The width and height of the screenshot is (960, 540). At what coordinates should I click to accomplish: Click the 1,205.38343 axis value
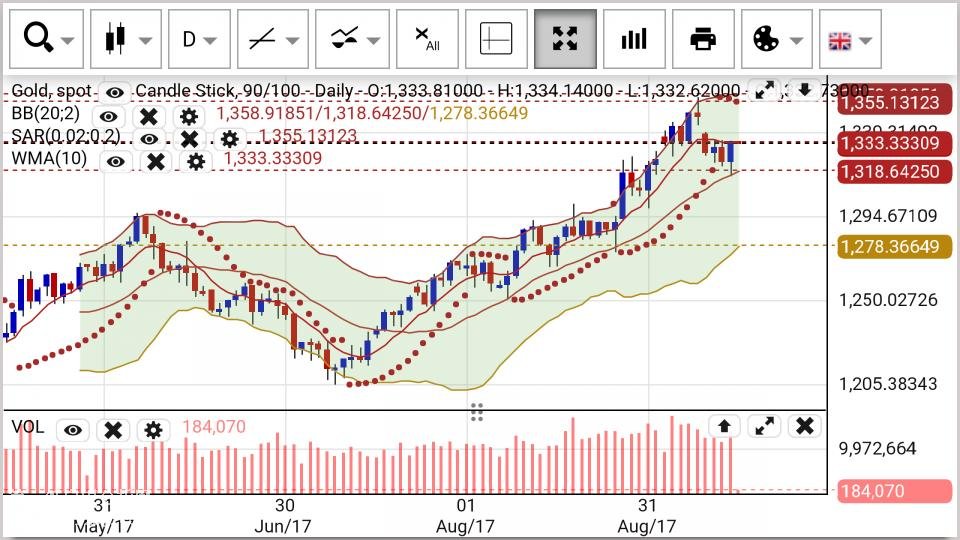point(888,384)
